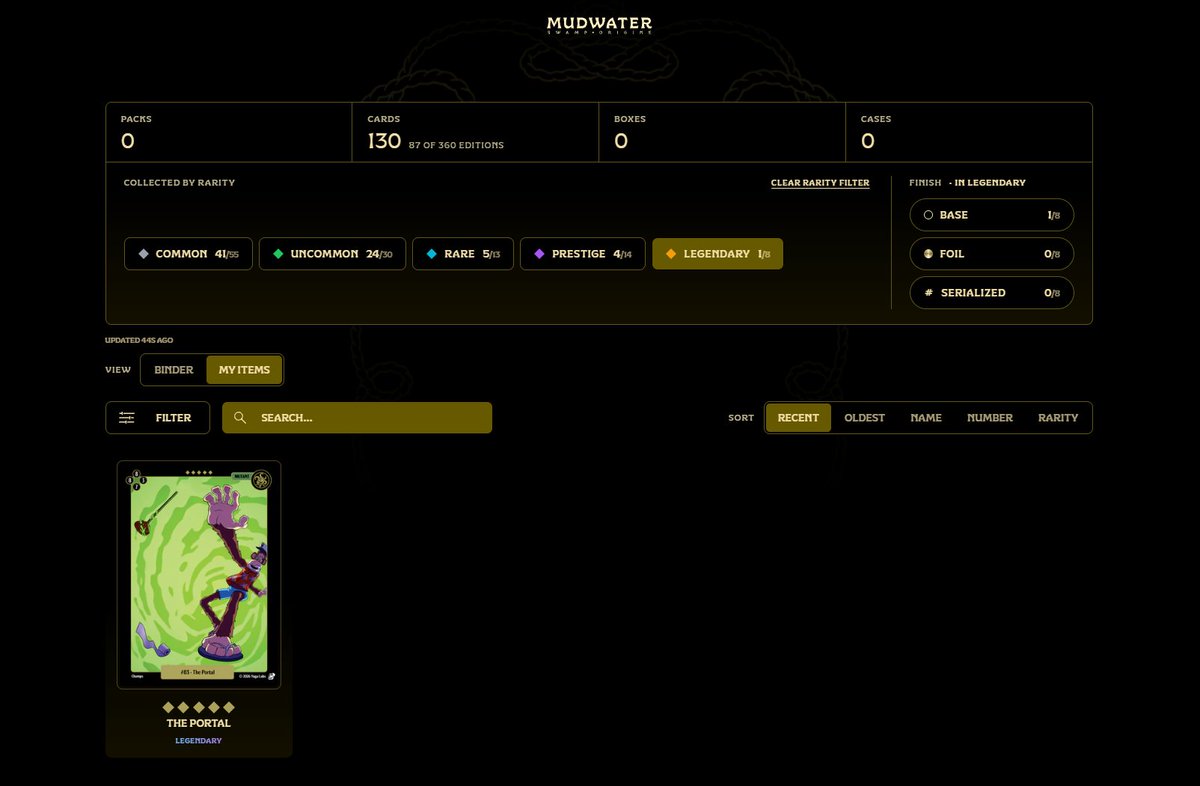
Task: Click Clear Rarity Filter link
Action: [x=820, y=183]
